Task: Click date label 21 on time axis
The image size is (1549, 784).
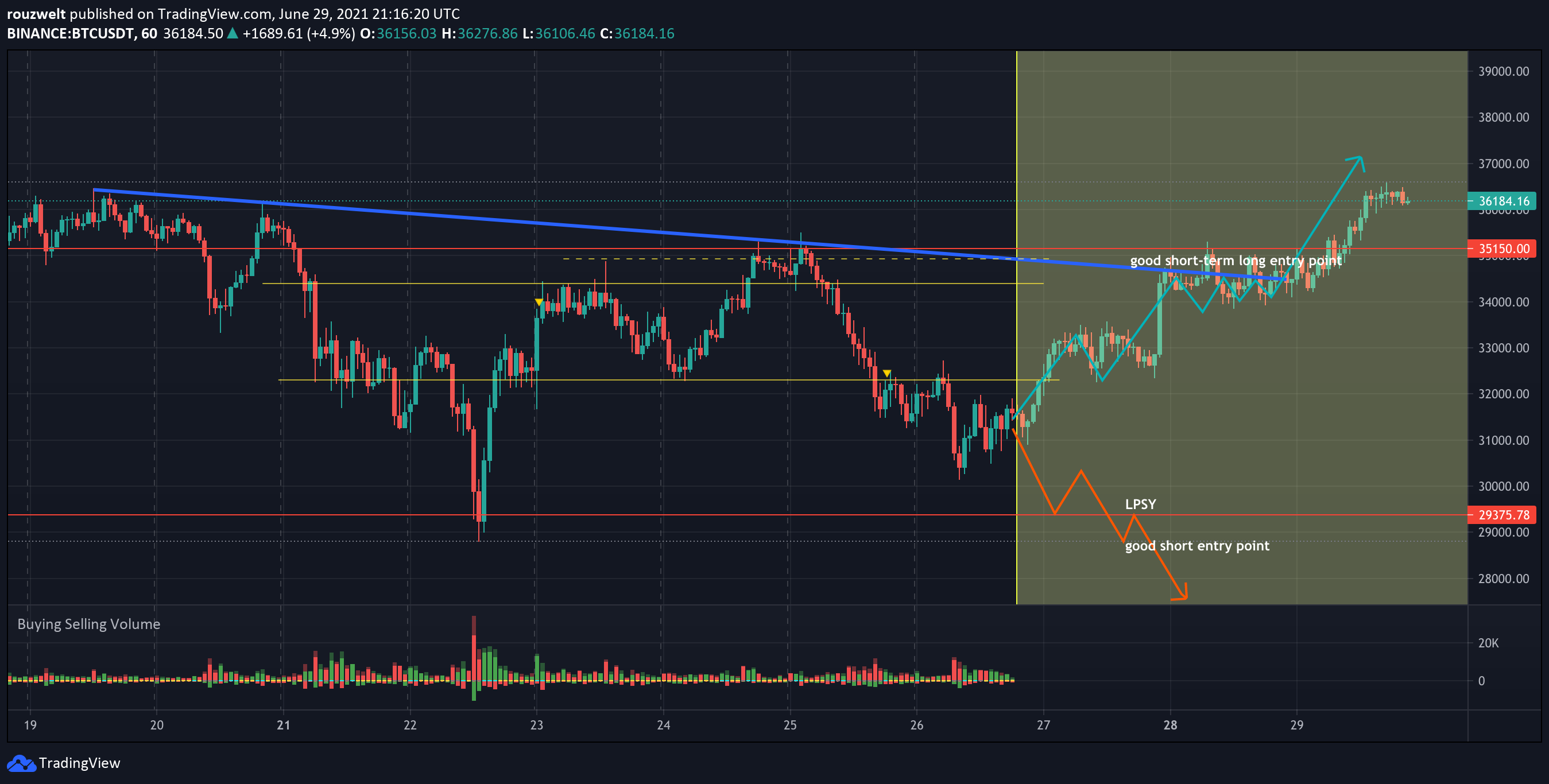Action: coord(283,725)
